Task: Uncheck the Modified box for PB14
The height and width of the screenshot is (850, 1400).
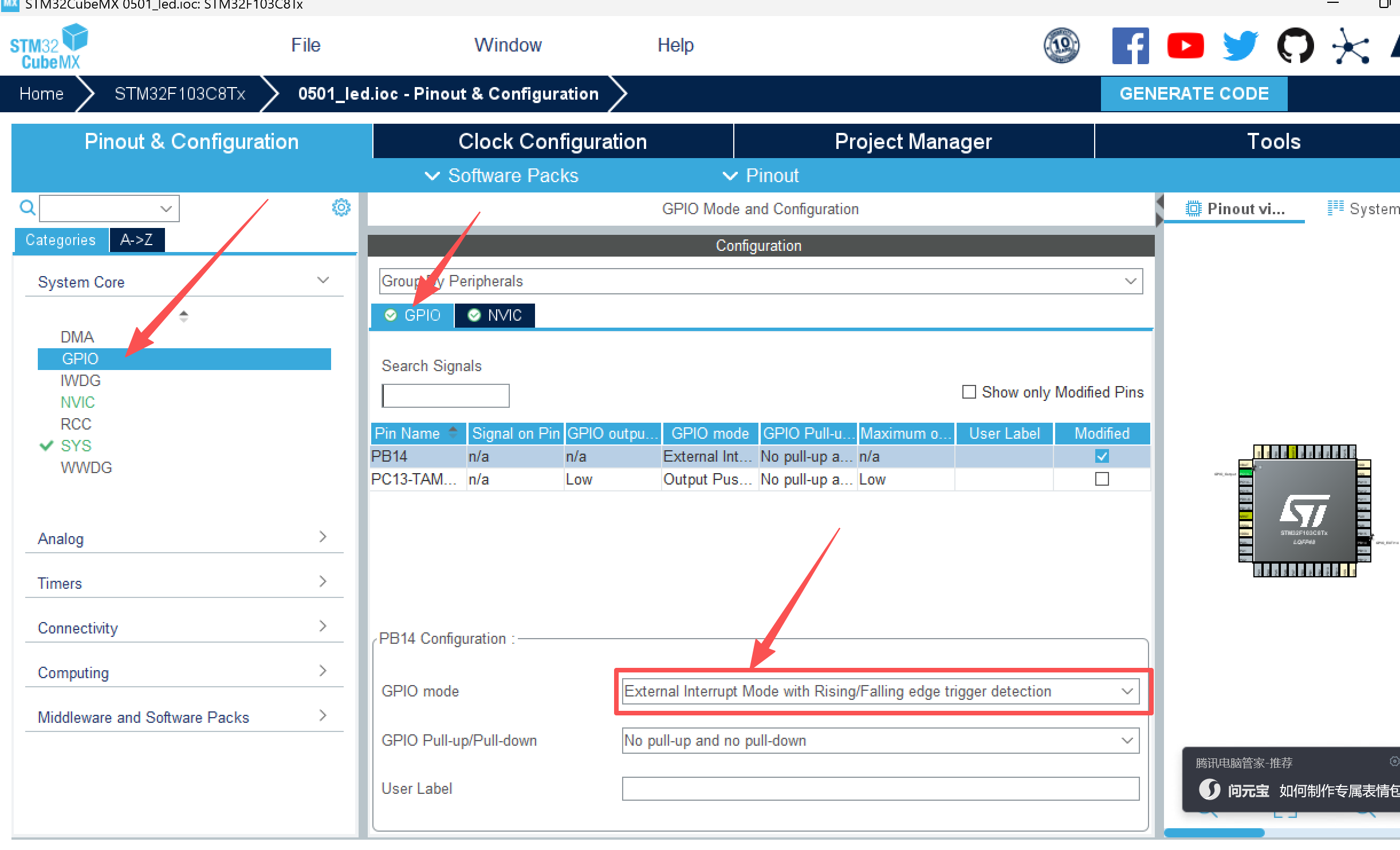Action: pyautogui.click(x=1102, y=456)
